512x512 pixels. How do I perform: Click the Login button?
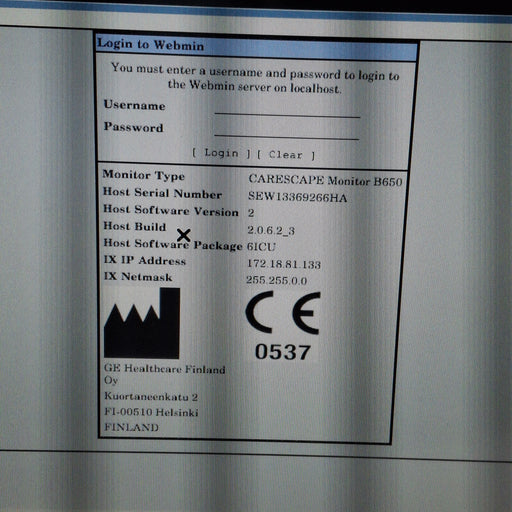221,153
